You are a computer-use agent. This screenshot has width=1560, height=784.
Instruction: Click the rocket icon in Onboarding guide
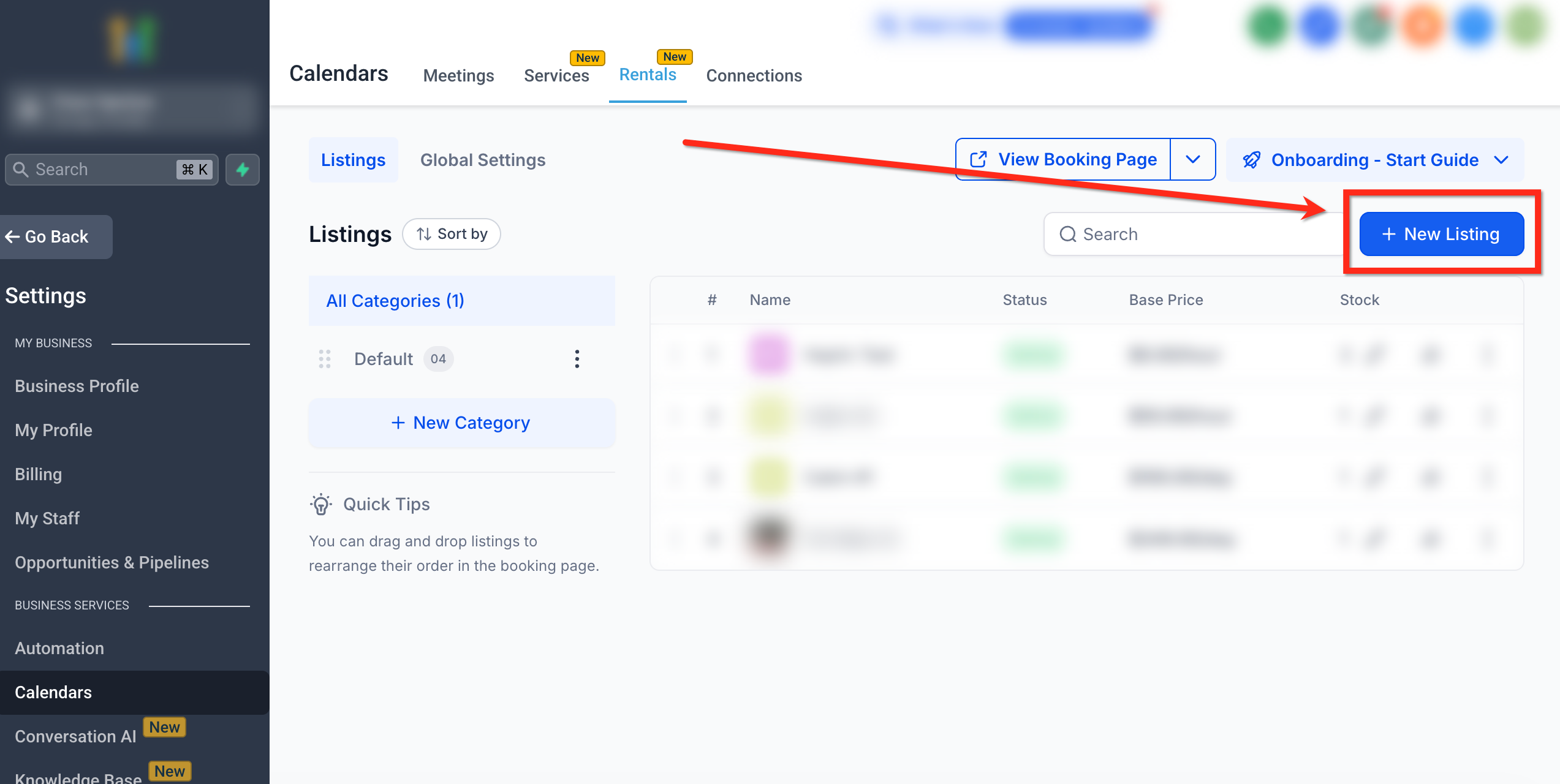pos(1251,160)
